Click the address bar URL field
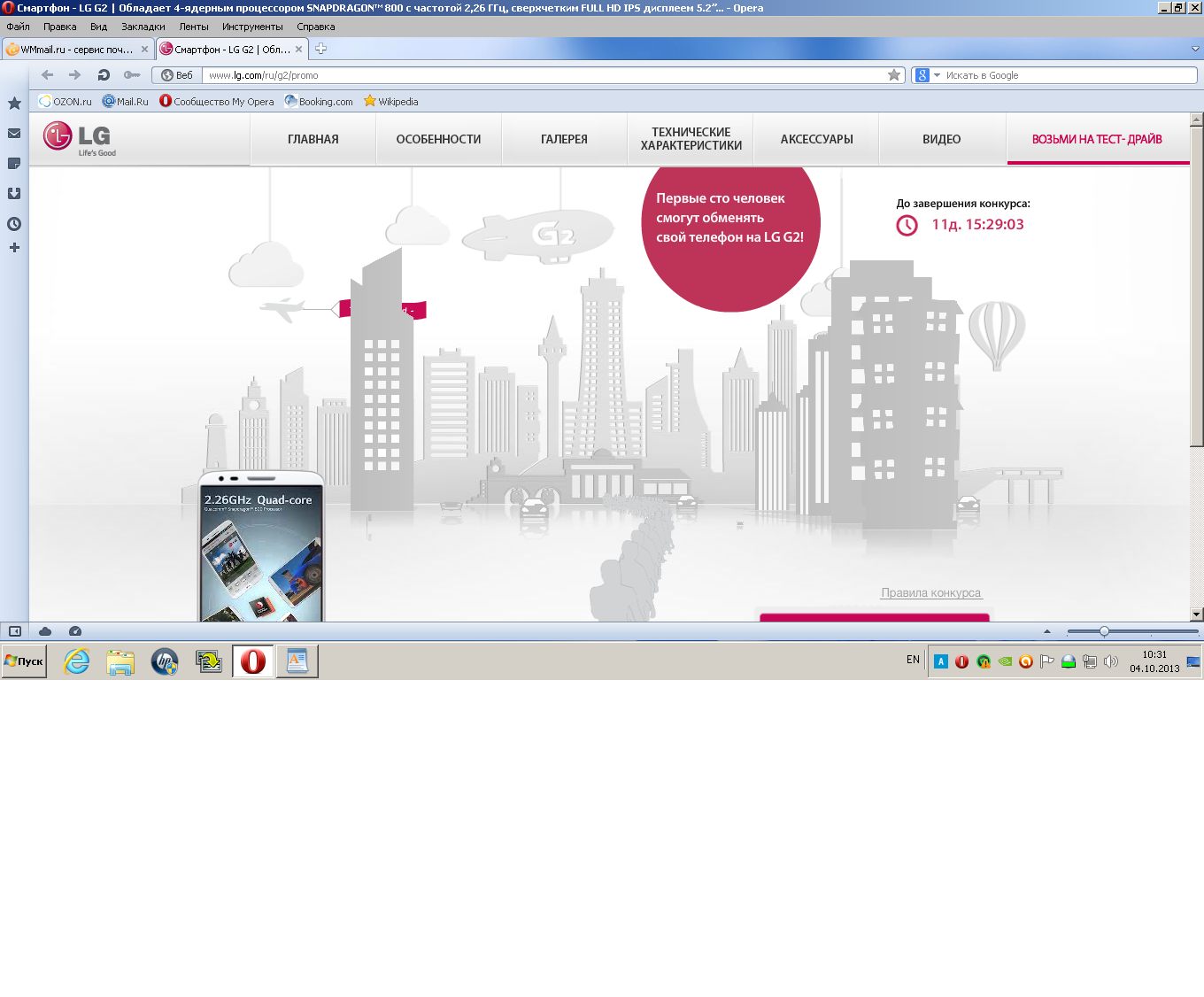 (544, 75)
